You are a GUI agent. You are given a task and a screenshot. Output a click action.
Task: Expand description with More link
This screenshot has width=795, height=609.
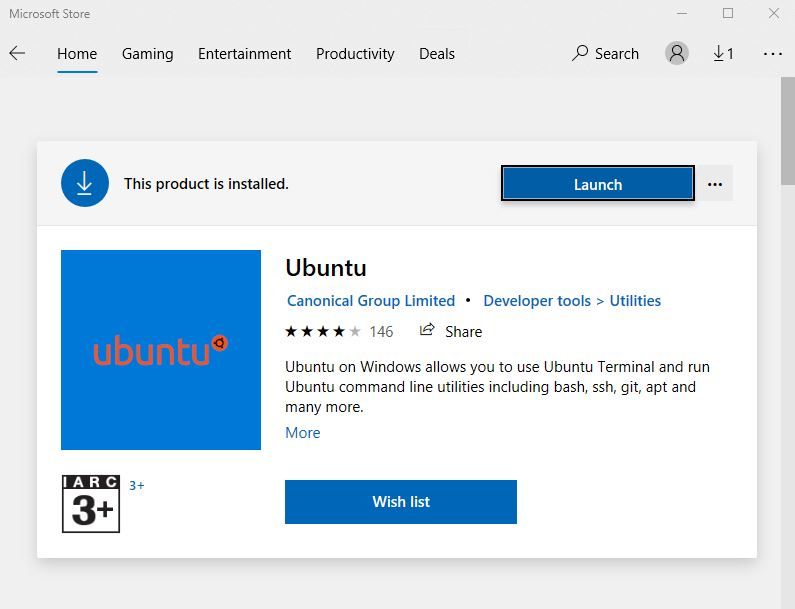(x=303, y=433)
